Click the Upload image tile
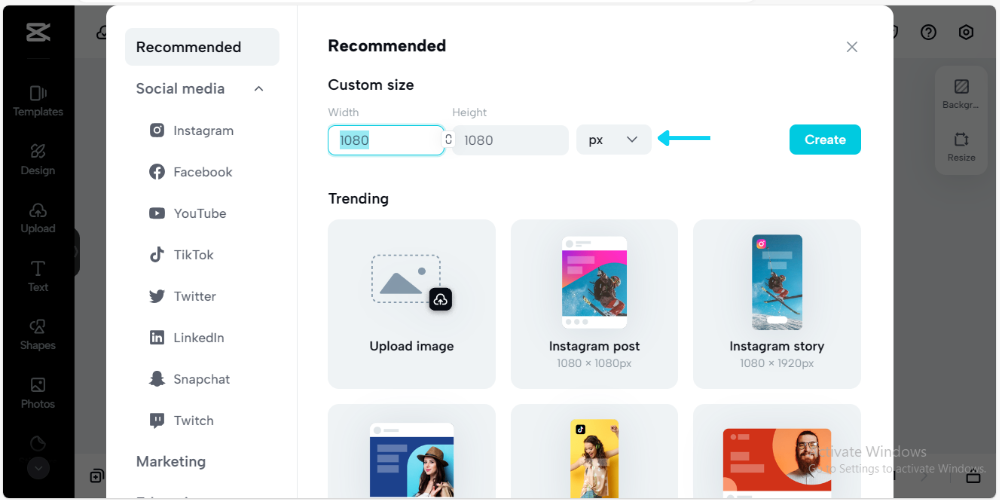 coord(411,304)
